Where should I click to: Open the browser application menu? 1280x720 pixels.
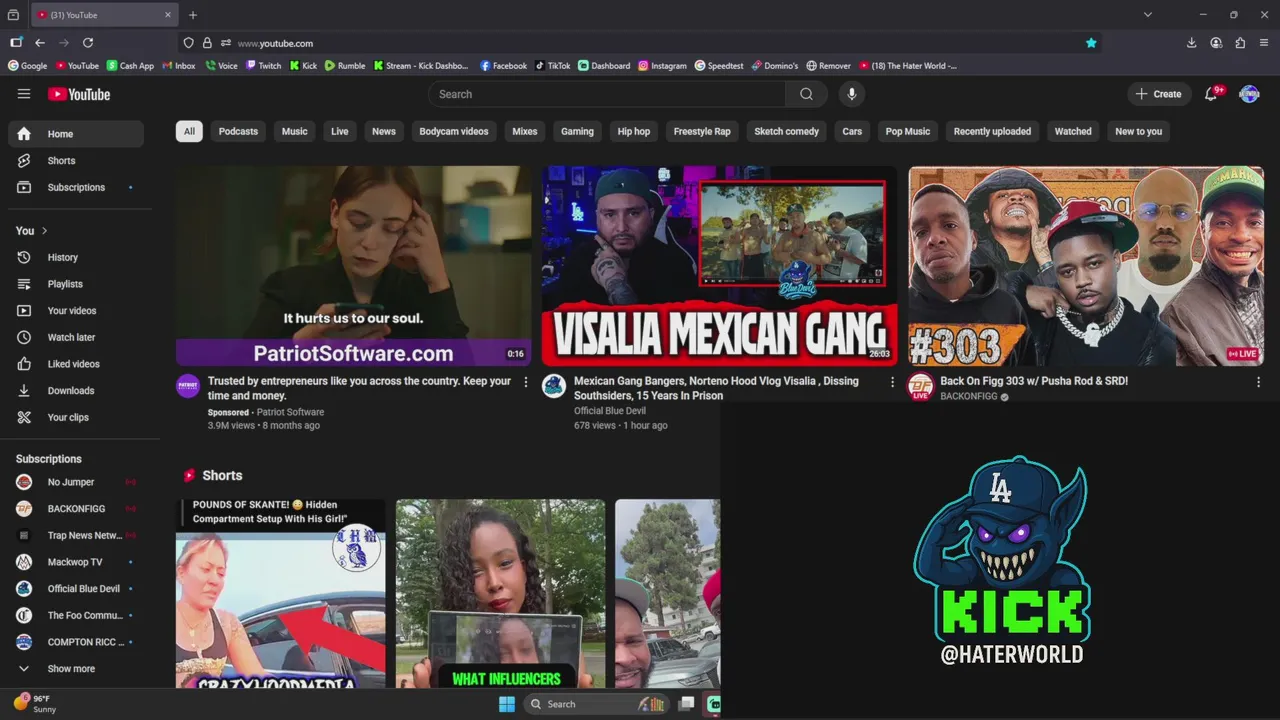click(1264, 43)
